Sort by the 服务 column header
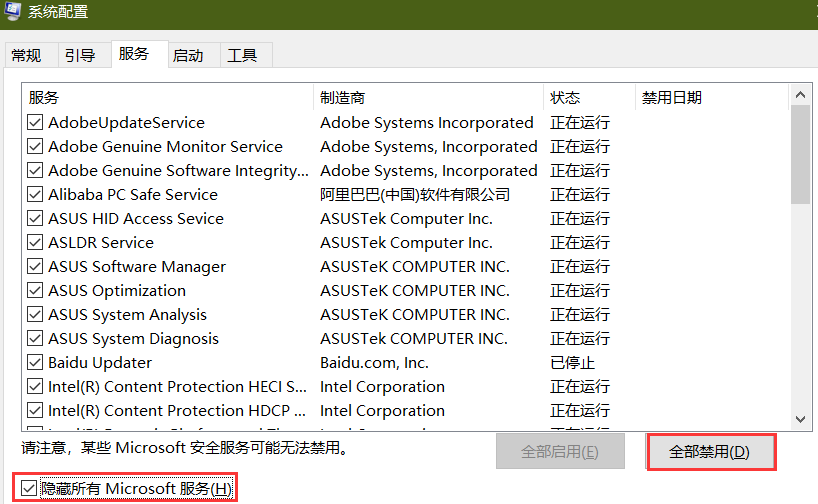This screenshot has height=504, width=818. pos(167,98)
